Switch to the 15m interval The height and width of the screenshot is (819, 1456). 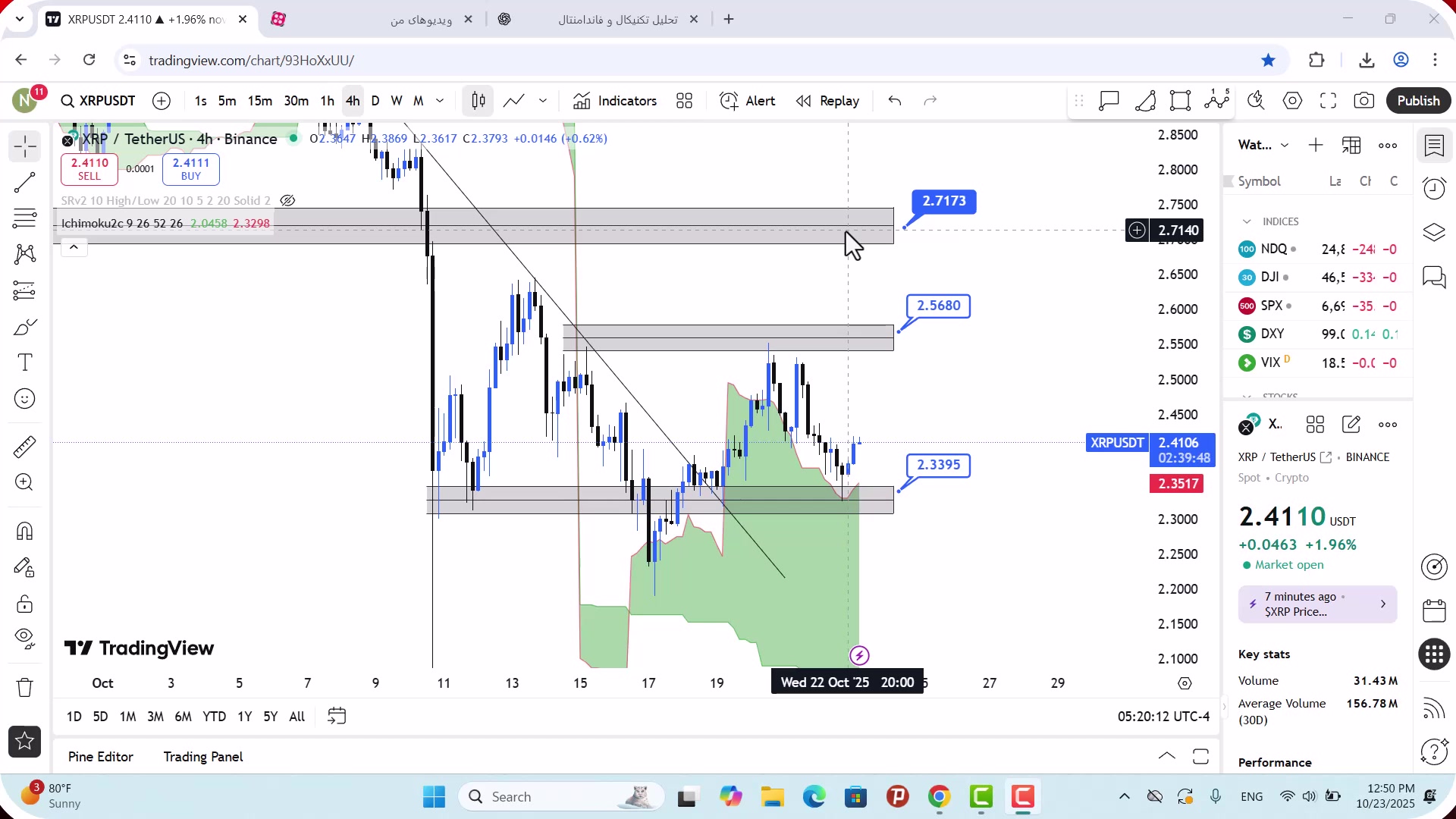pyautogui.click(x=259, y=101)
